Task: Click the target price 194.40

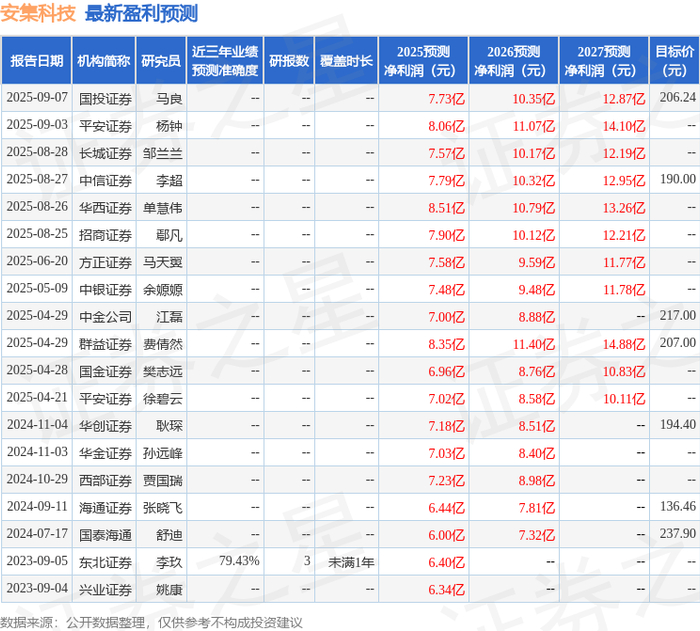Action: pos(678,424)
